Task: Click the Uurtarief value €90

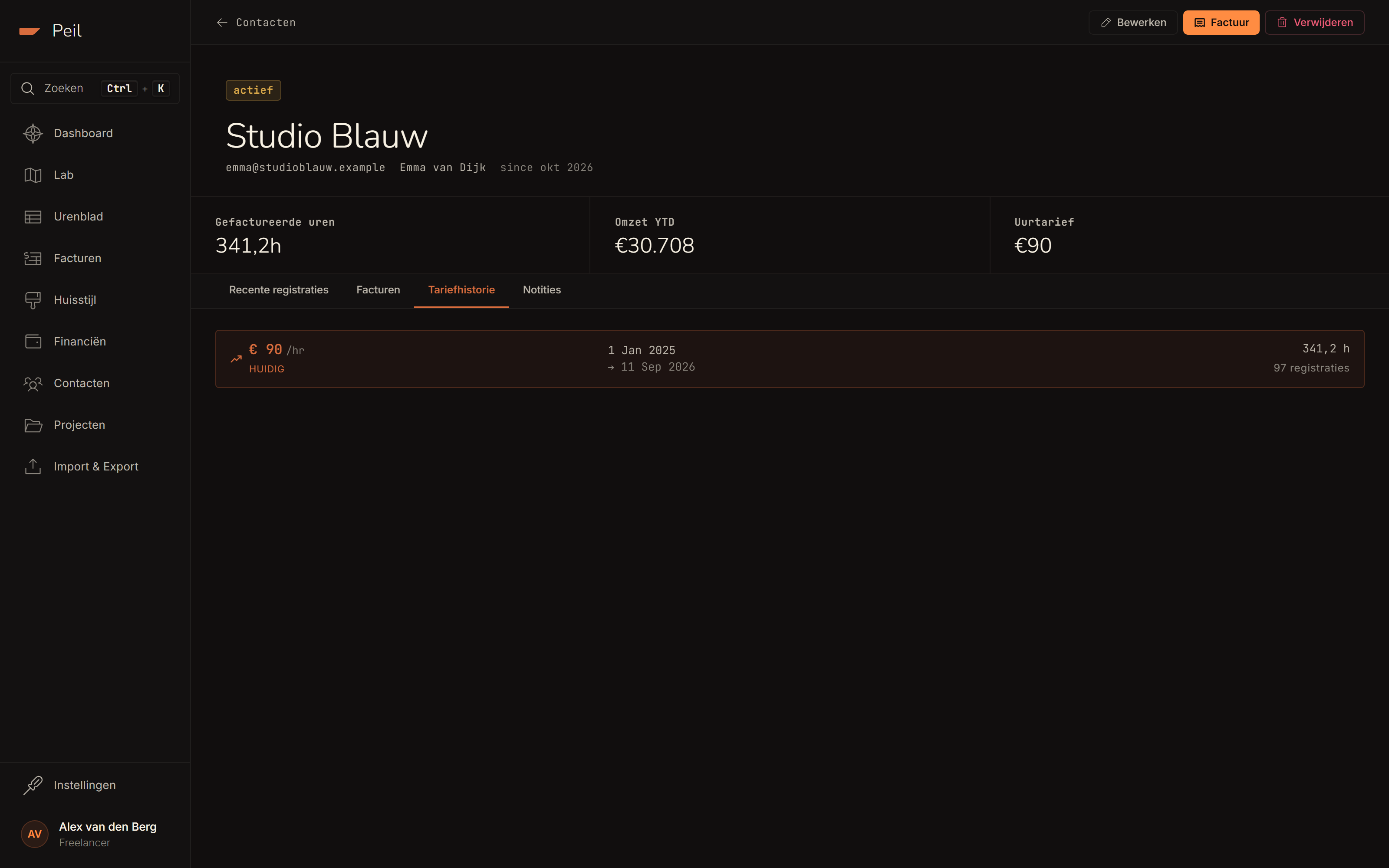Action: [1033, 246]
